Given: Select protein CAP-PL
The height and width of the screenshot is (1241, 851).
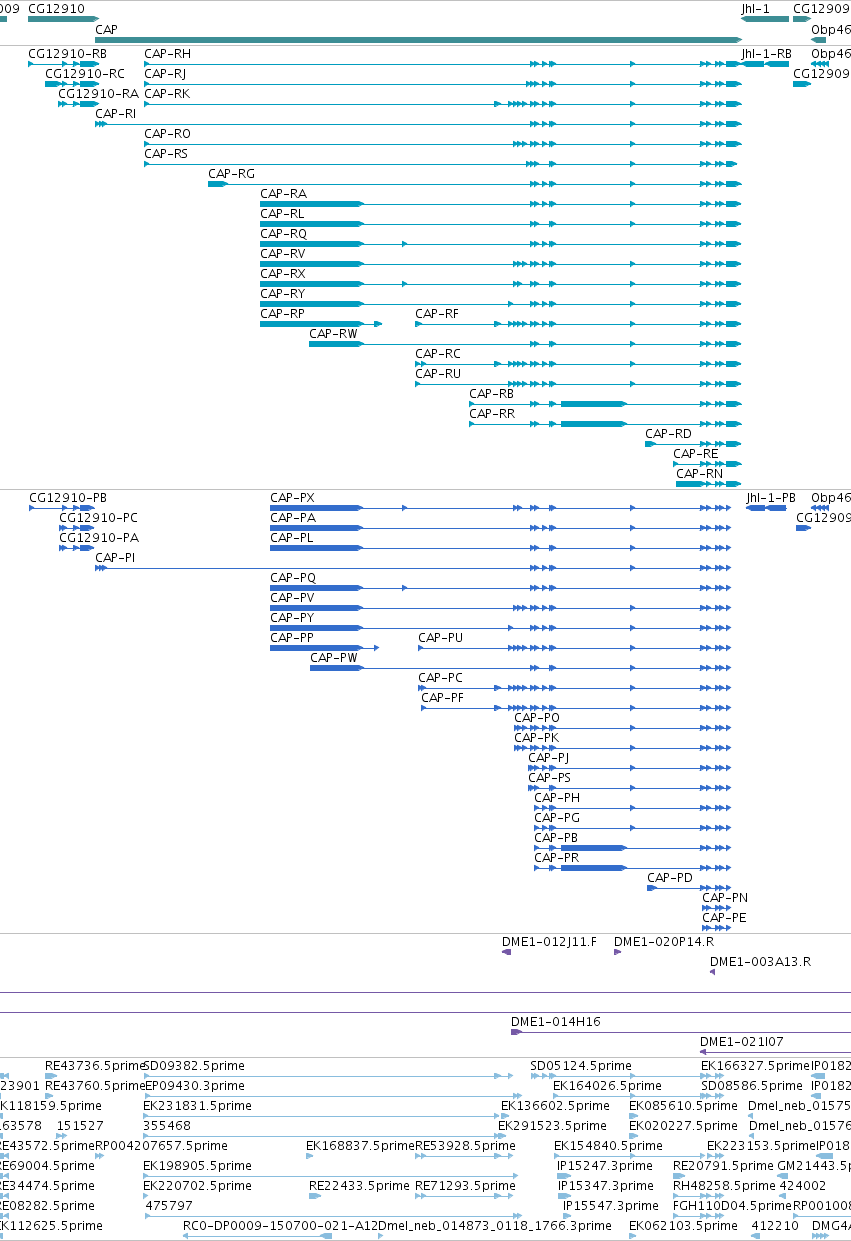Looking at the screenshot, I should (x=501, y=548).
